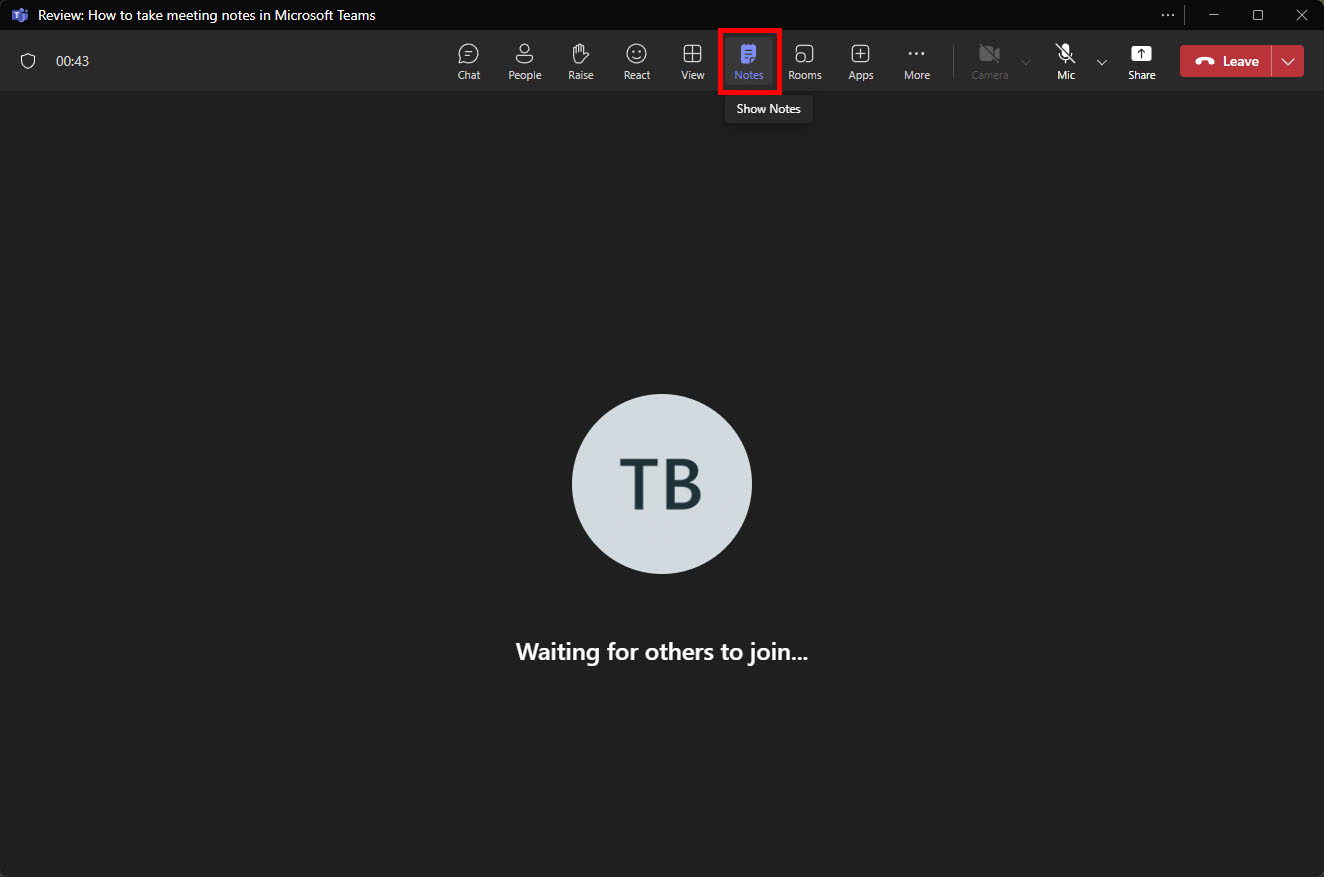The image size is (1324, 877).
Task: Show meeting Notes
Action: tap(749, 61)
